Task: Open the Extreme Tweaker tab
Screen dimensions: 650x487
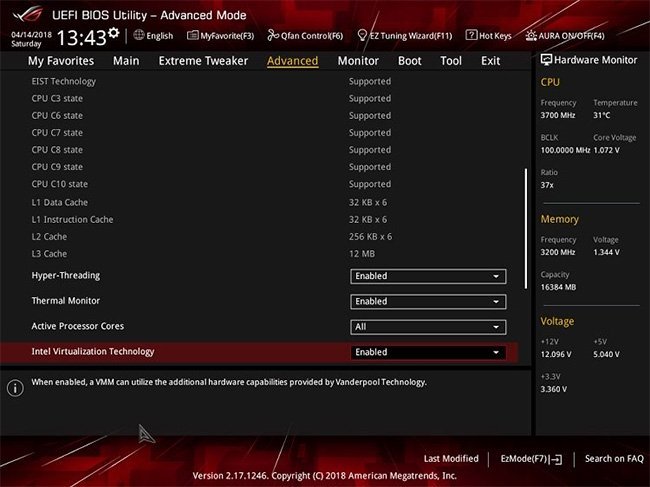Action: [203, 61]
